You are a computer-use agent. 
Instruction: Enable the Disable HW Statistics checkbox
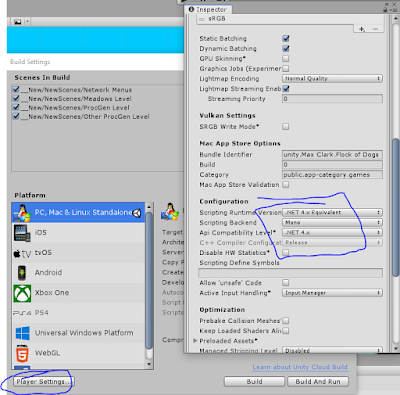point(286,253)
